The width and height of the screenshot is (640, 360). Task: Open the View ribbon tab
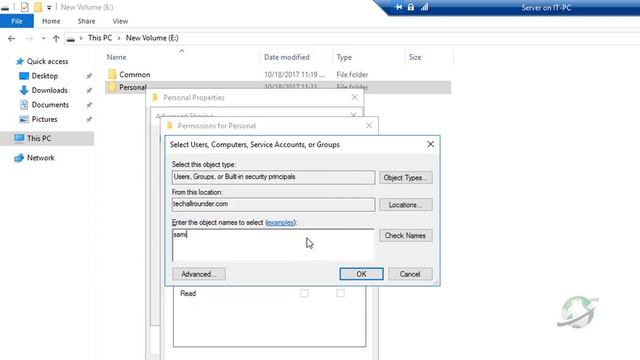pos(120,21)
